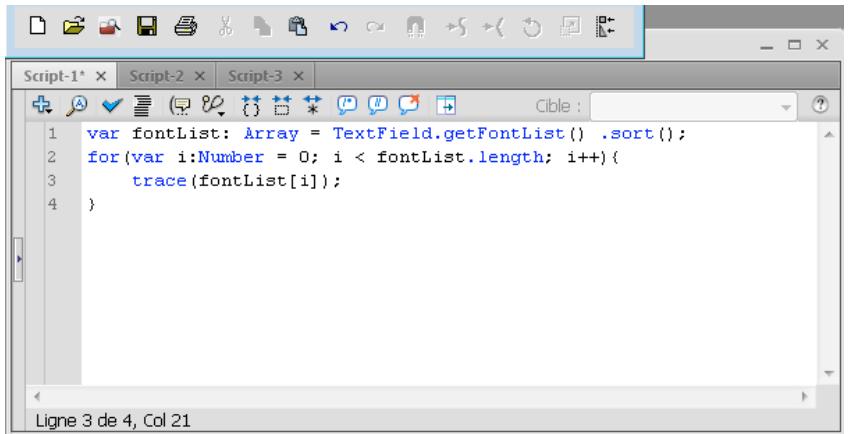The height and width of the screenshot is (434, 848).
Task: Check syntax with the blue checkmark icon
Action: 112,106
